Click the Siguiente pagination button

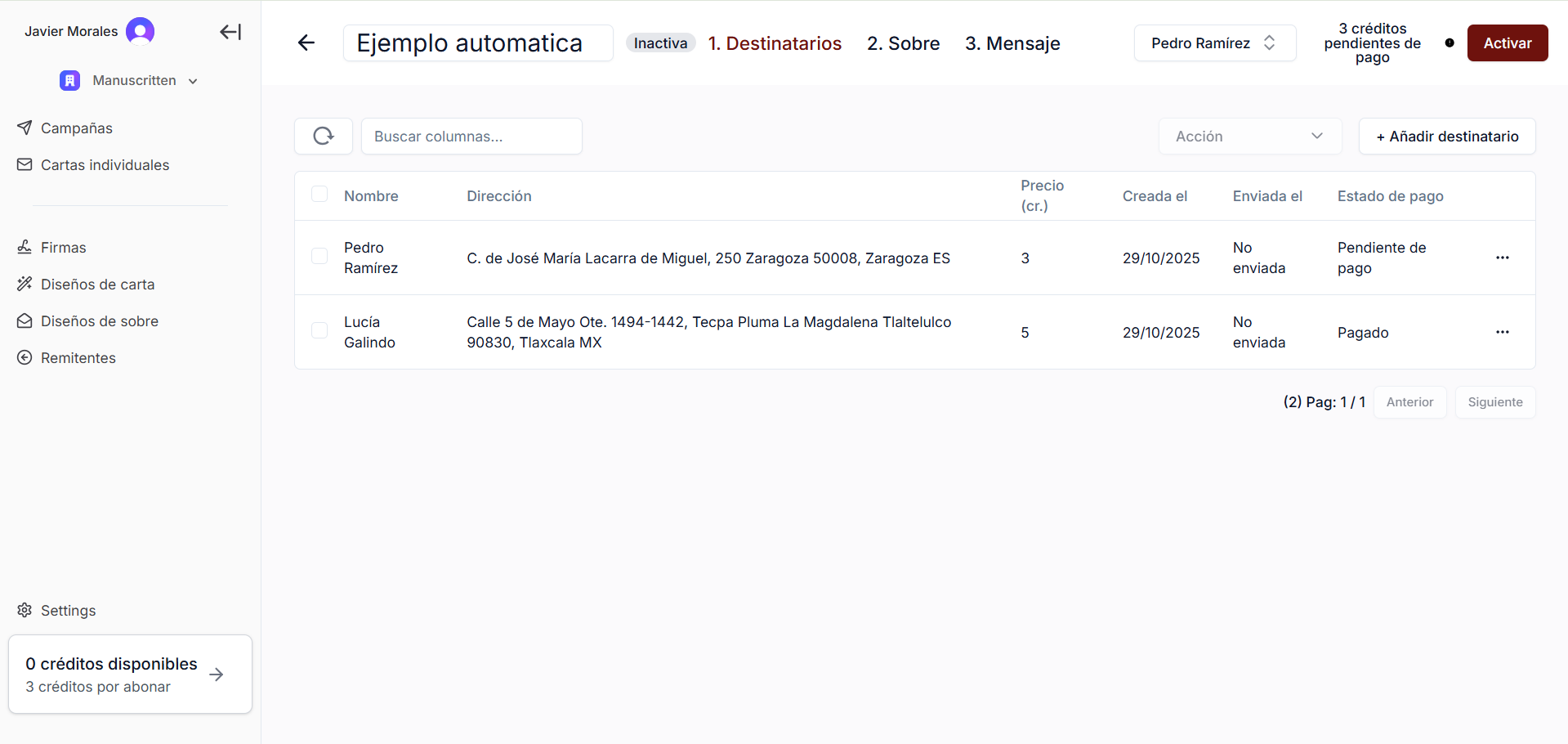(x=1494, y=401)
